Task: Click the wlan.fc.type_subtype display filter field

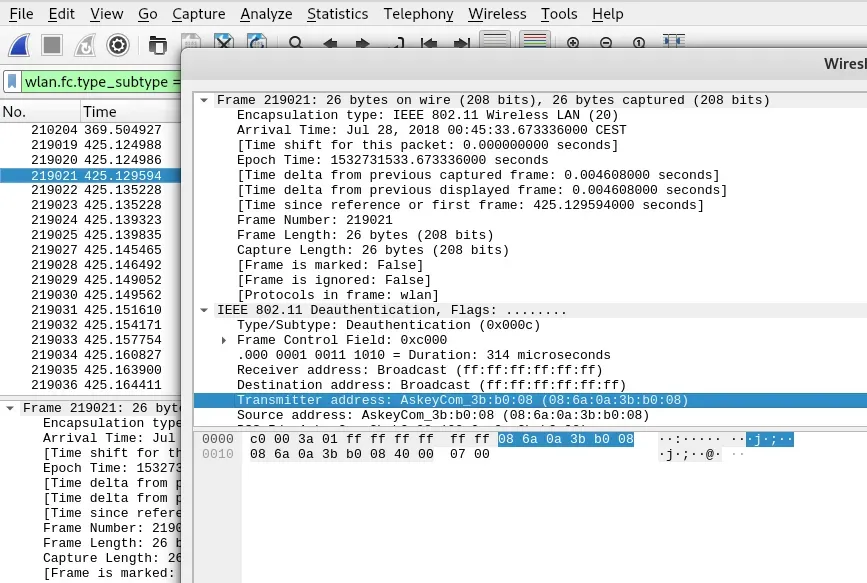Action: tap(102, 81)
